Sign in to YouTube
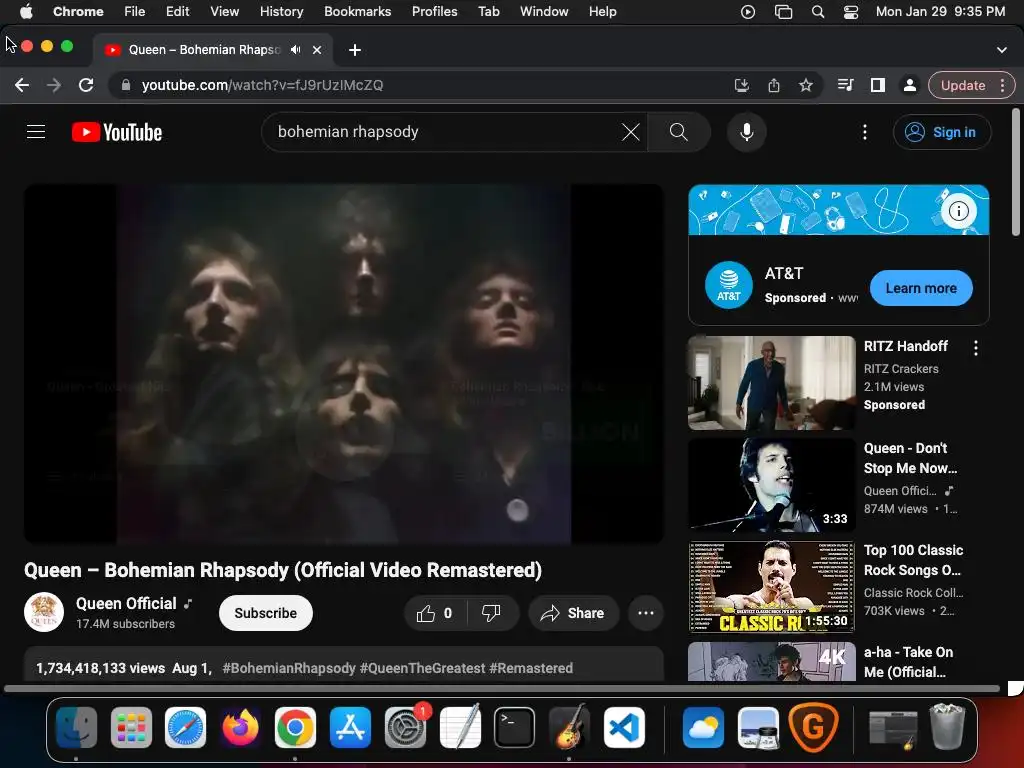Image resolution: width=1024 pixels, height=768 pixels. 942,132
